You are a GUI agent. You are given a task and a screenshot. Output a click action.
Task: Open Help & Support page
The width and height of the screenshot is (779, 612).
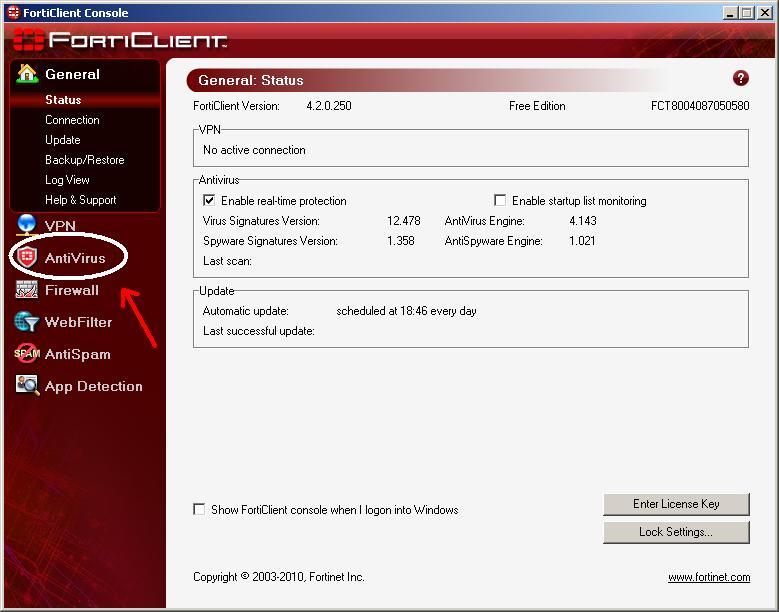pyautogui.click(x=80, y=200)
